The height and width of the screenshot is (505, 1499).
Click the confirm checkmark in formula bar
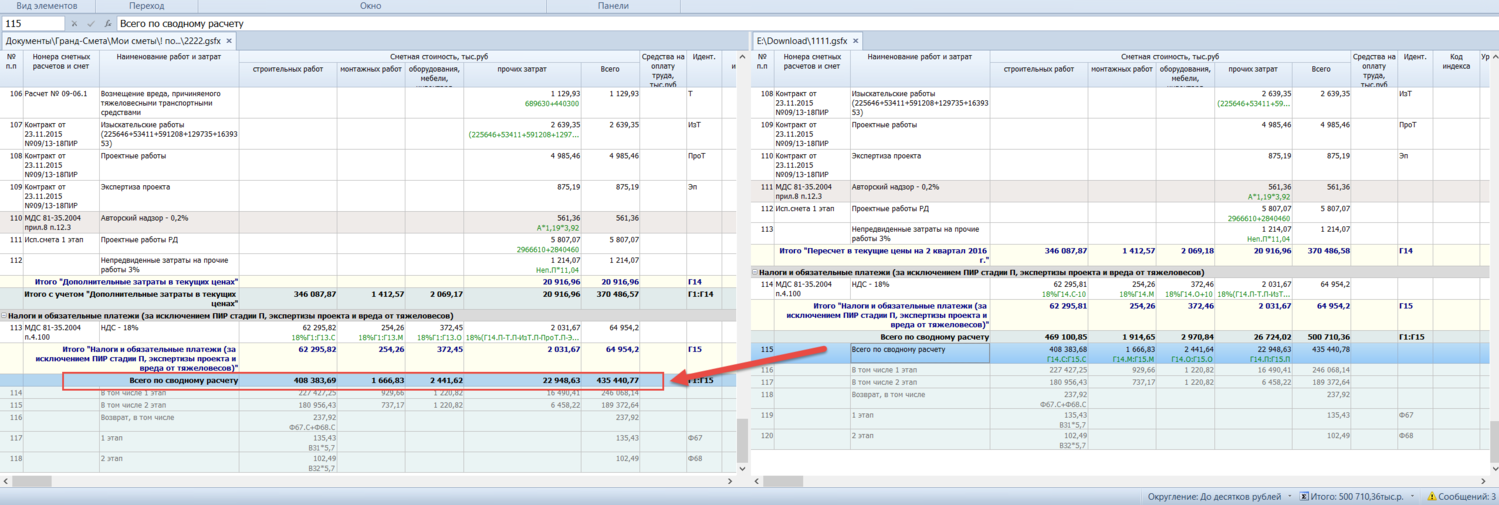click(x=91, y=23)
